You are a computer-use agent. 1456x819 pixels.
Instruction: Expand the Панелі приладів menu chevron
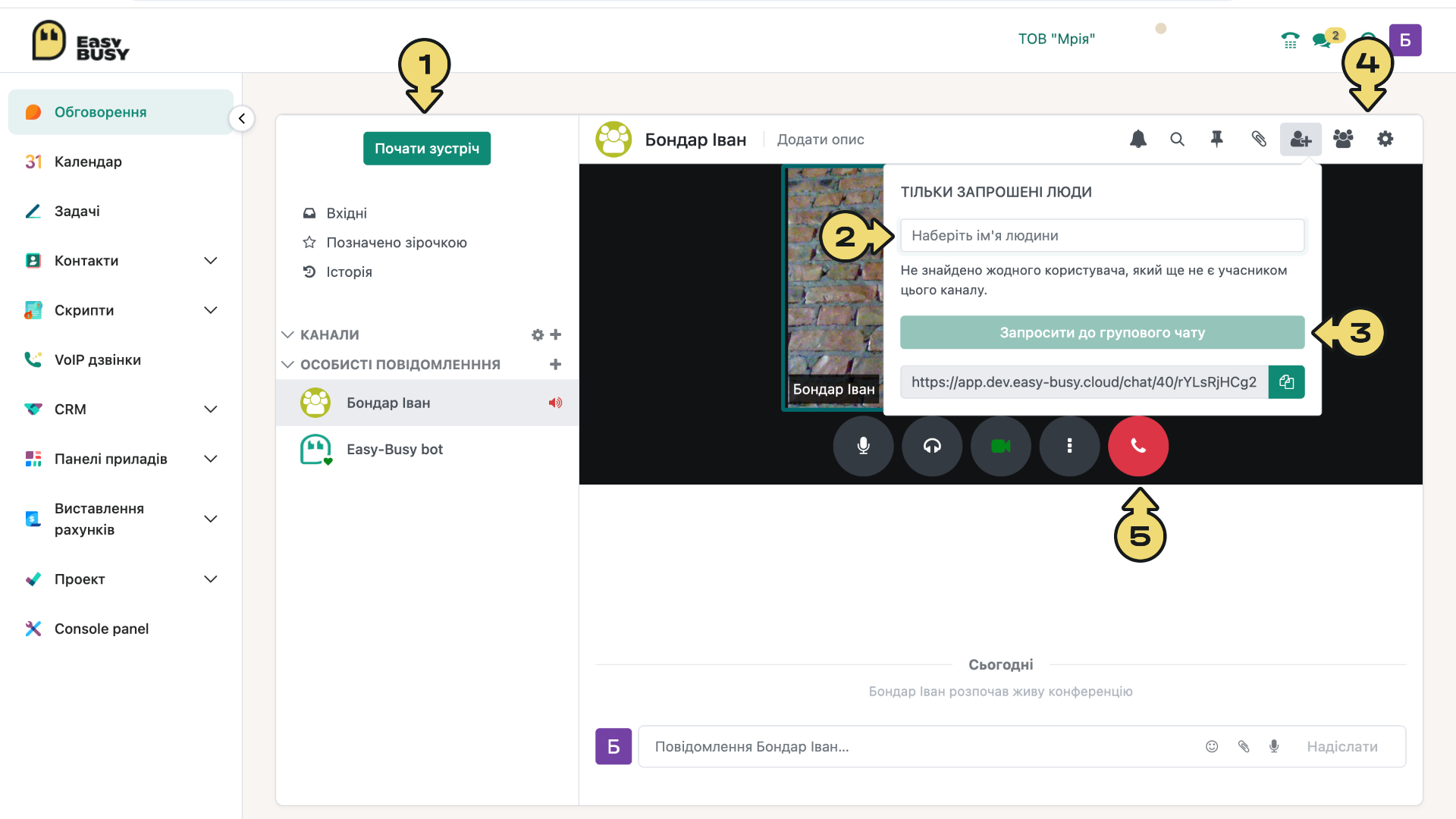pos(211,459)
